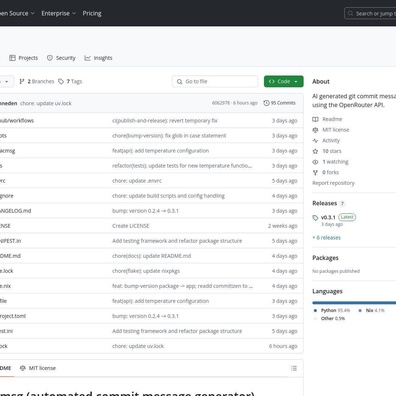396x396 pixels.
Task: Click the branch icon beside 2 Branches
Action: point(22,81)
